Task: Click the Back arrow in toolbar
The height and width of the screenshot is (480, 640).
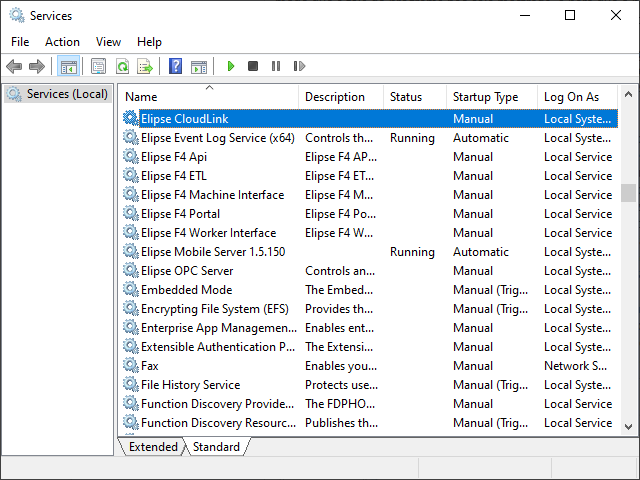Action: (14, 66)
